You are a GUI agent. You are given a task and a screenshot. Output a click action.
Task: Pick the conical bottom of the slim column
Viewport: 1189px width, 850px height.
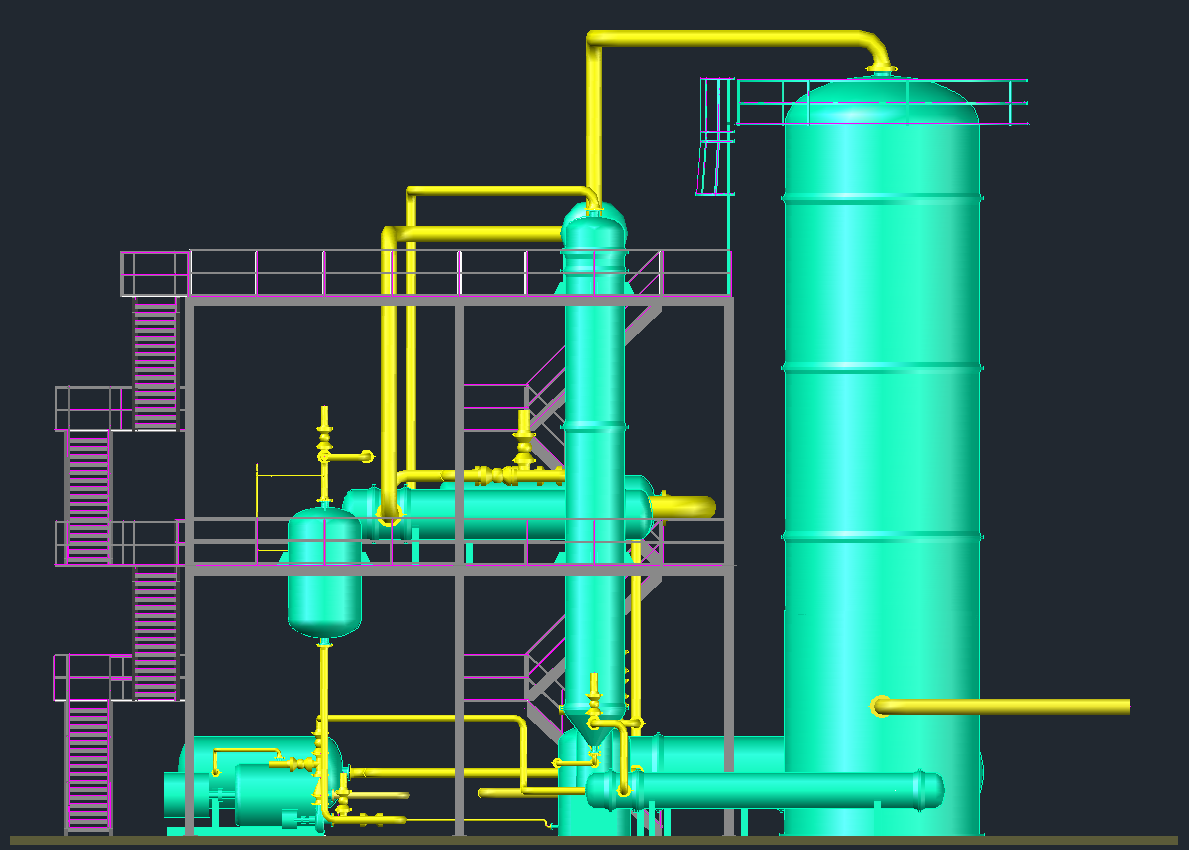click(x=594, y=730)
